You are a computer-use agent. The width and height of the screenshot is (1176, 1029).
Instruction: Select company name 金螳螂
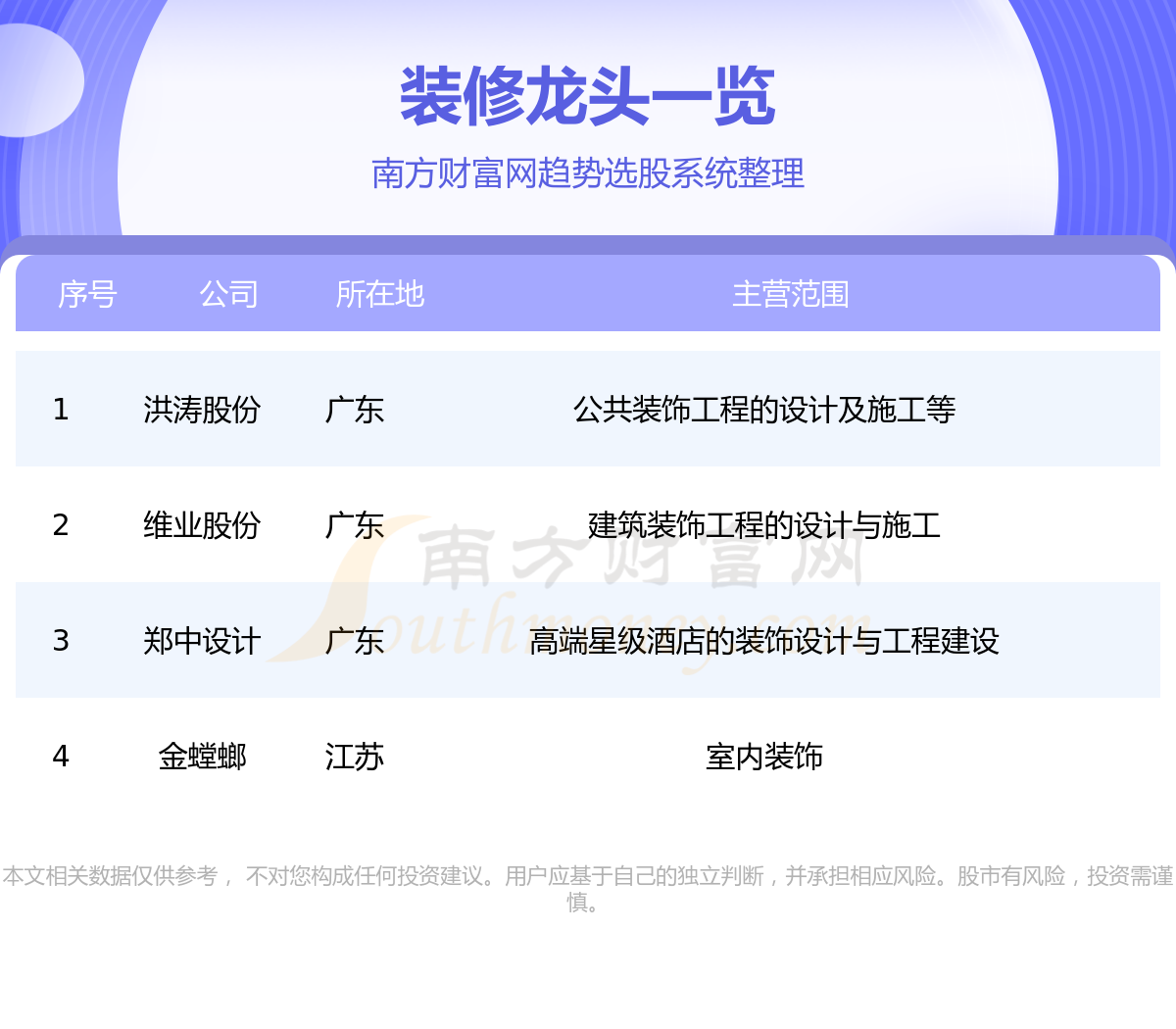pos(202,757)
